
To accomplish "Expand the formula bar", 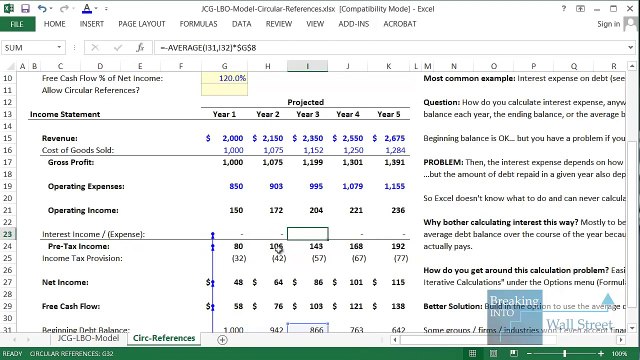I will [x=631, y=48].
